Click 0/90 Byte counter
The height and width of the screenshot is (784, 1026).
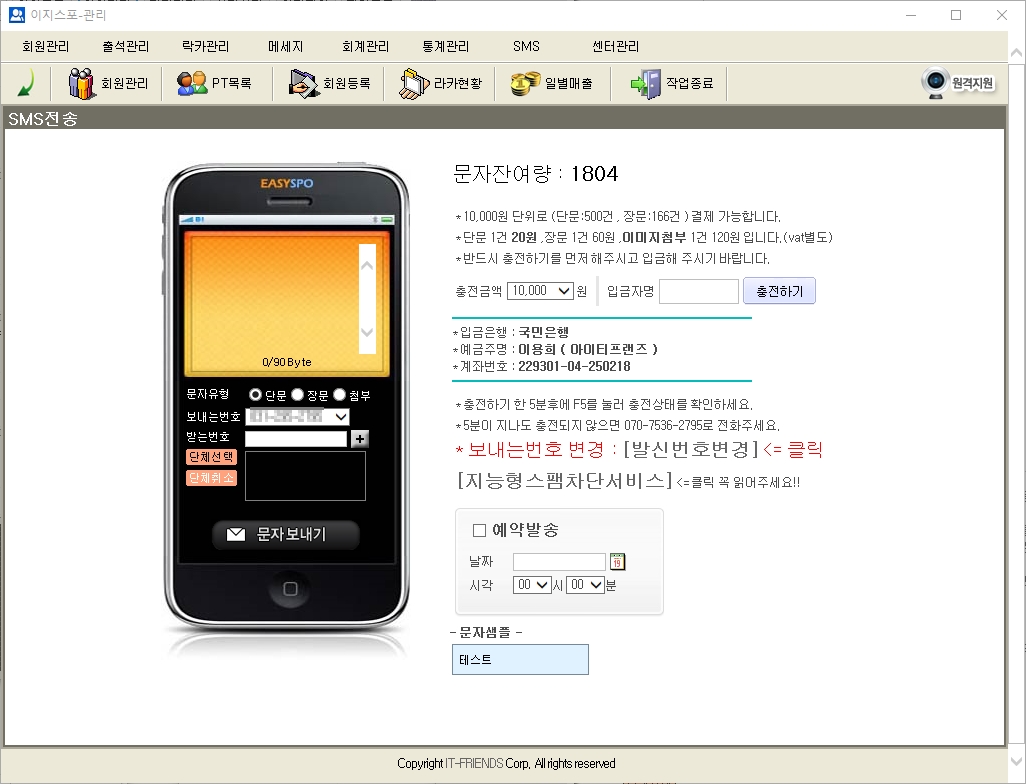287,362
